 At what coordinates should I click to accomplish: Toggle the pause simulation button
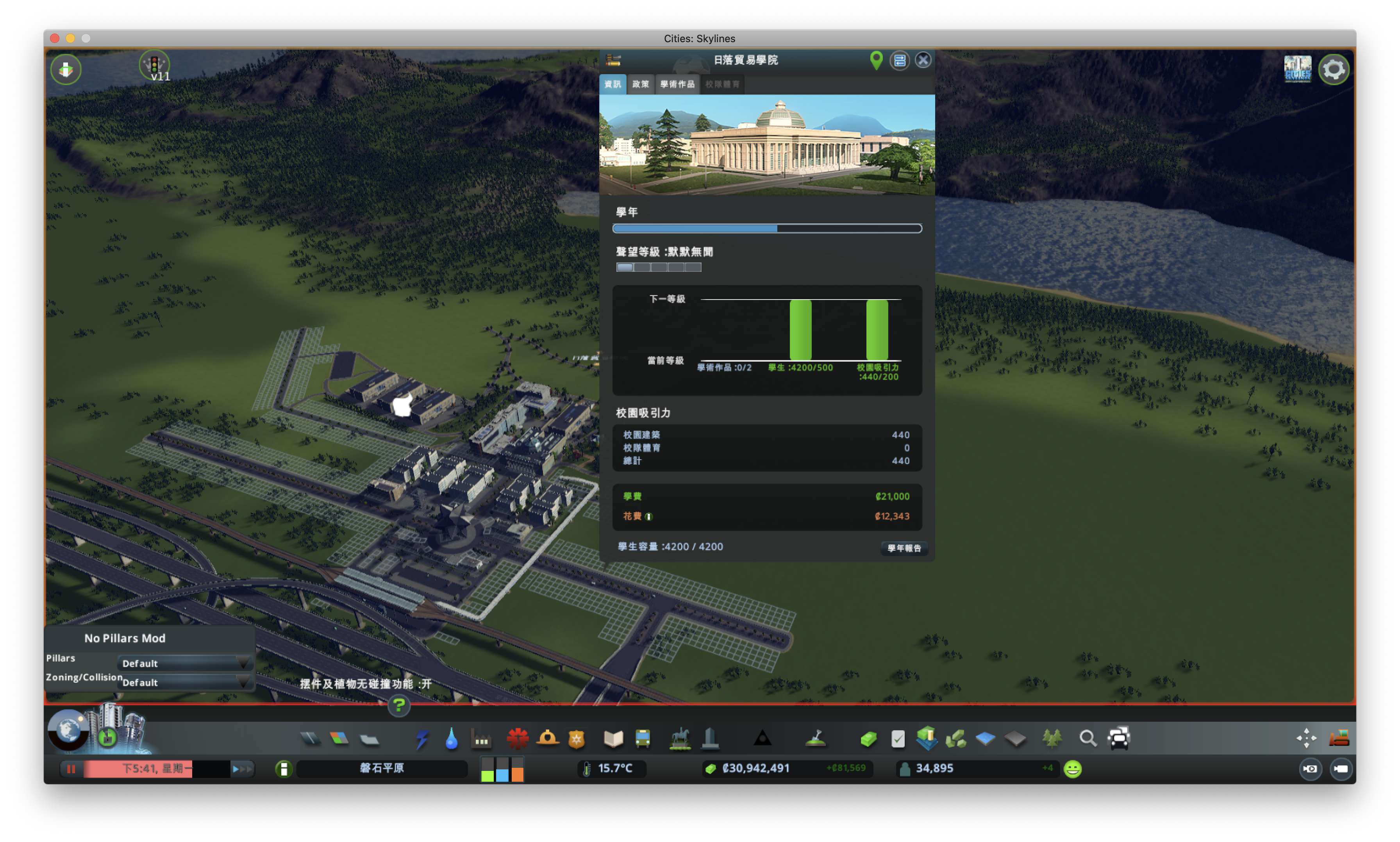point(71,769)
